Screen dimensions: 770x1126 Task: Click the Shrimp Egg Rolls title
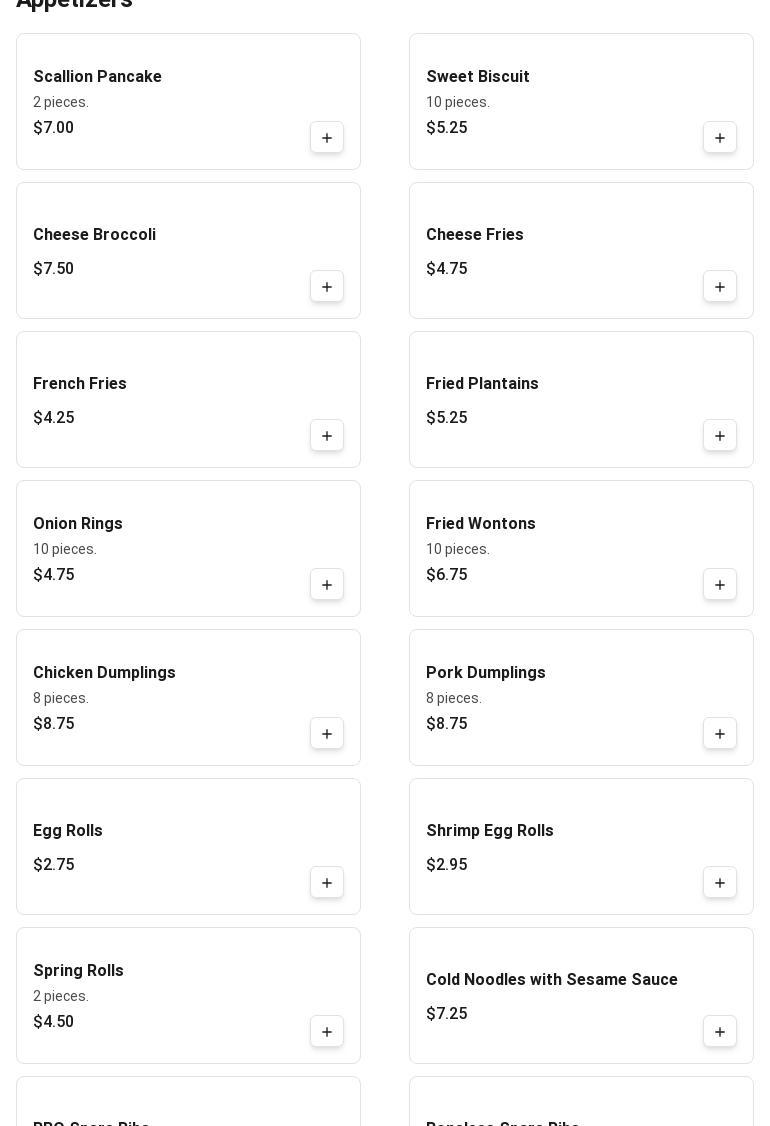coord(489,831)
